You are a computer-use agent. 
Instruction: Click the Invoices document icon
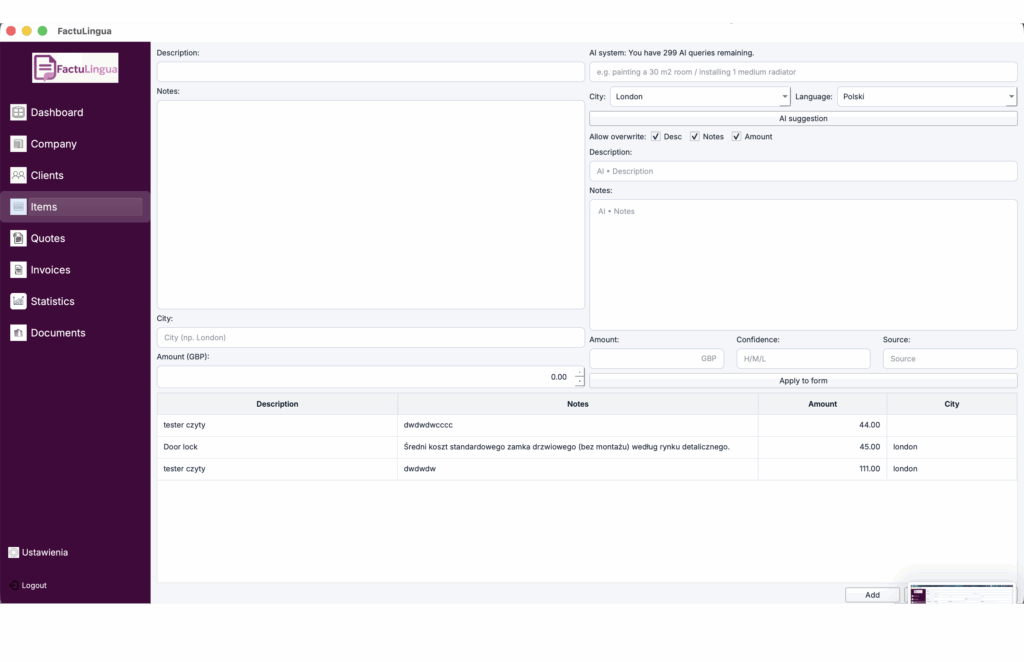[18, 270]
